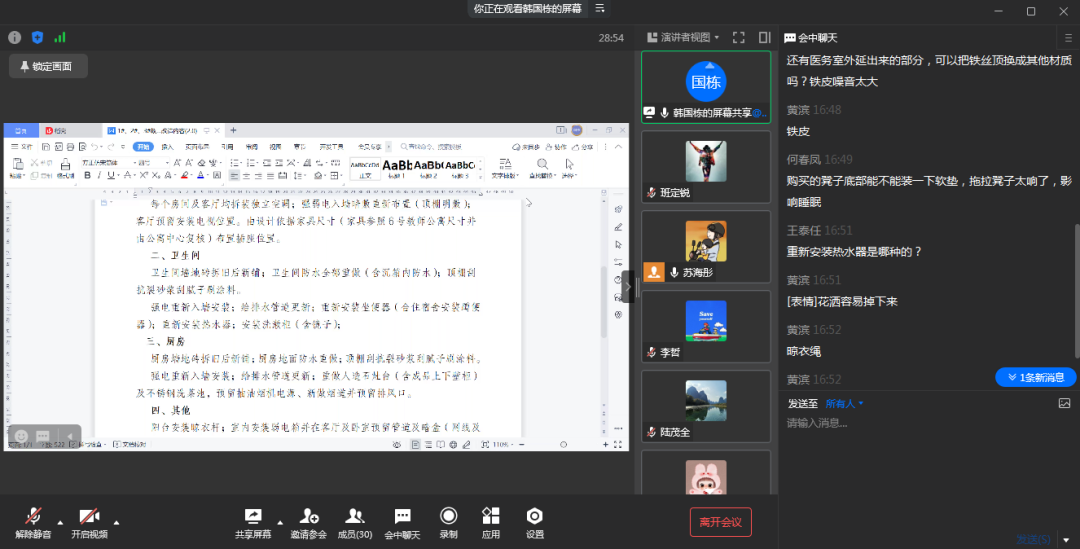Click the Leave Meeting (离开会议) button
This screenshot has width=1080, height=549.
720,522
